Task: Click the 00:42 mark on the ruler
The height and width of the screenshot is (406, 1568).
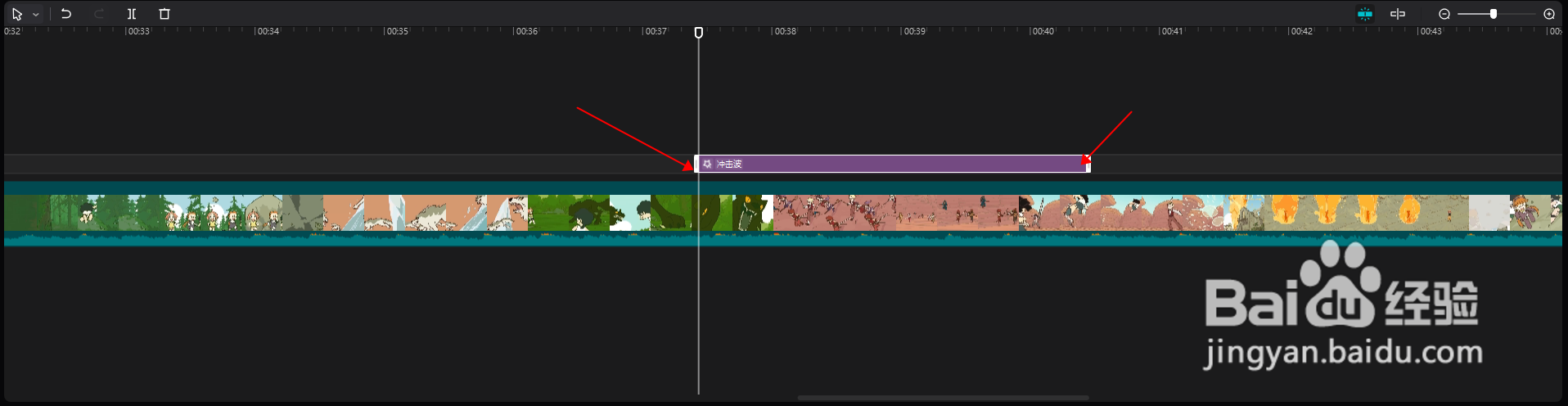Action: [x=1300, y=31]
